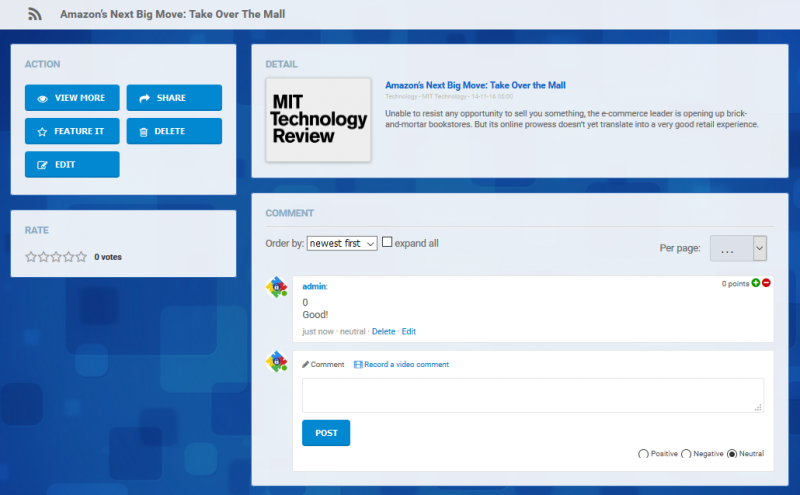Click the VIEW MORE button

pyautogui.click(x=72, y=97)
